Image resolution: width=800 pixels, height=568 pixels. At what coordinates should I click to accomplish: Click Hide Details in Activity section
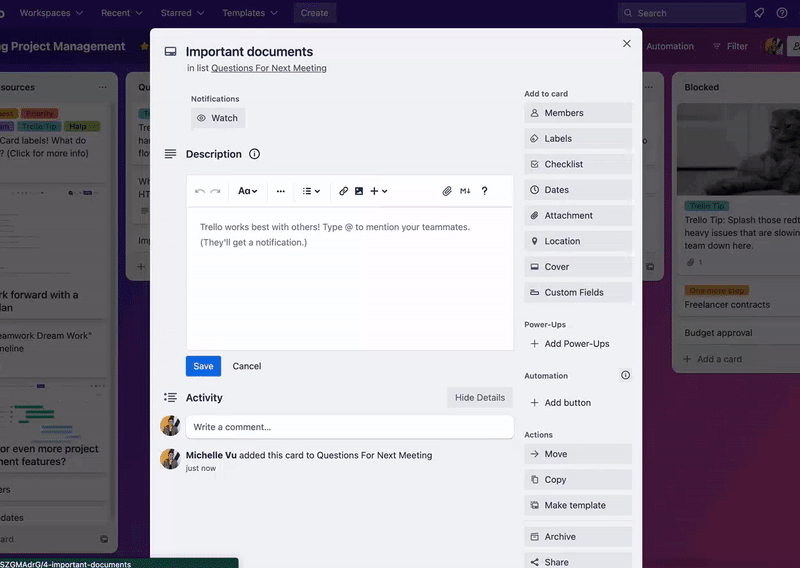coord(480,398)
